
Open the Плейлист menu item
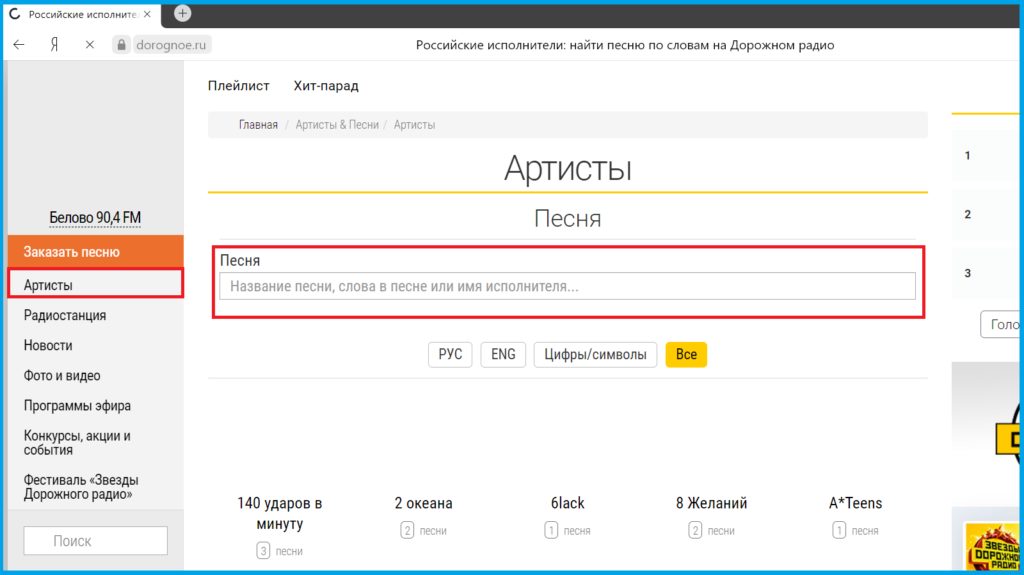pos(238,86)
